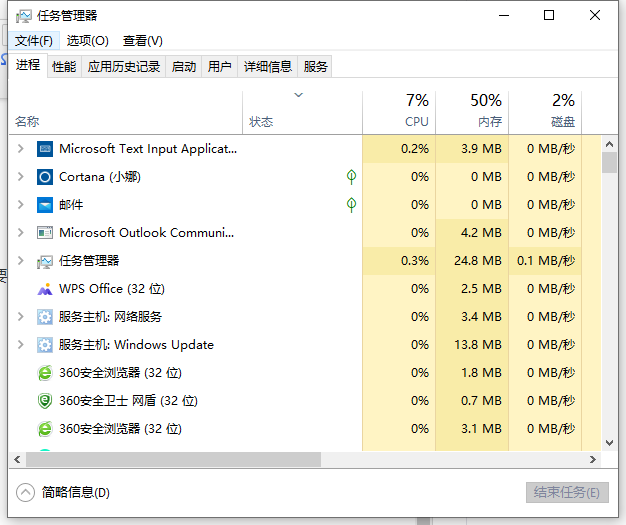Screen dimensions: 626x525
Task: Click the green leaf suspended icon for Cortana
Action: [351, 177]
